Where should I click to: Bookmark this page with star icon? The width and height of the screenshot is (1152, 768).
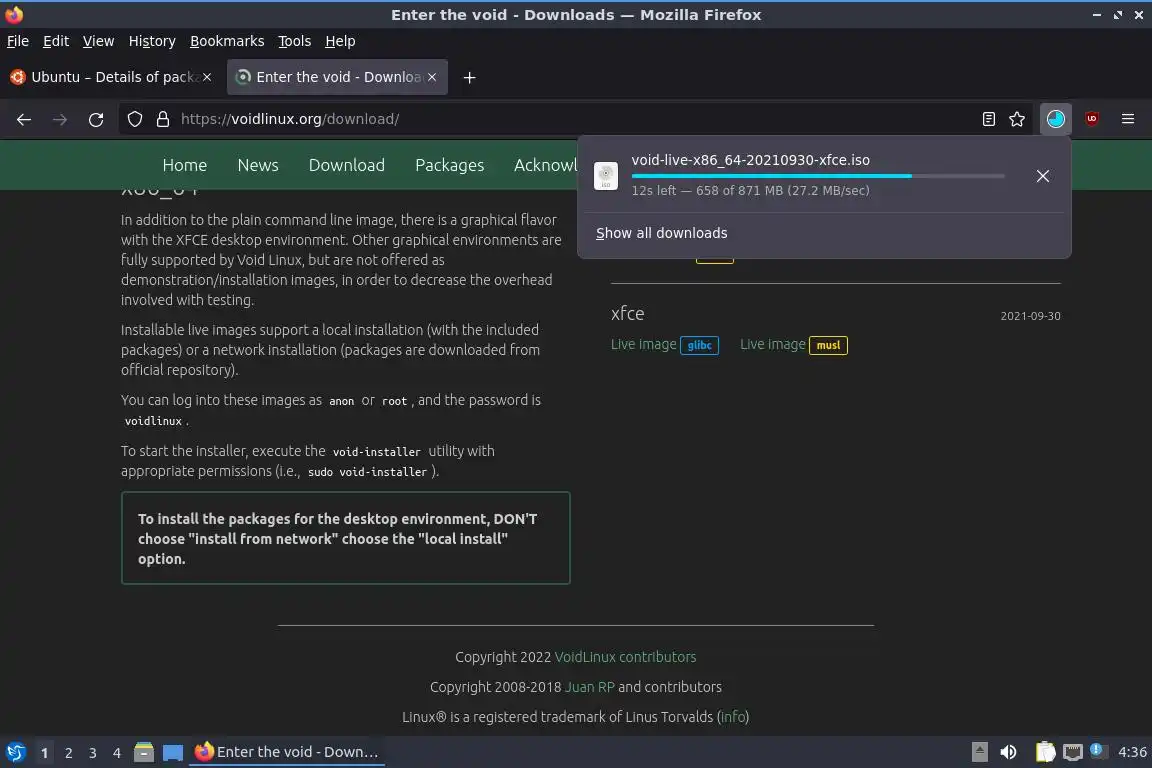pyautogui.click(x=1017, y=119)
